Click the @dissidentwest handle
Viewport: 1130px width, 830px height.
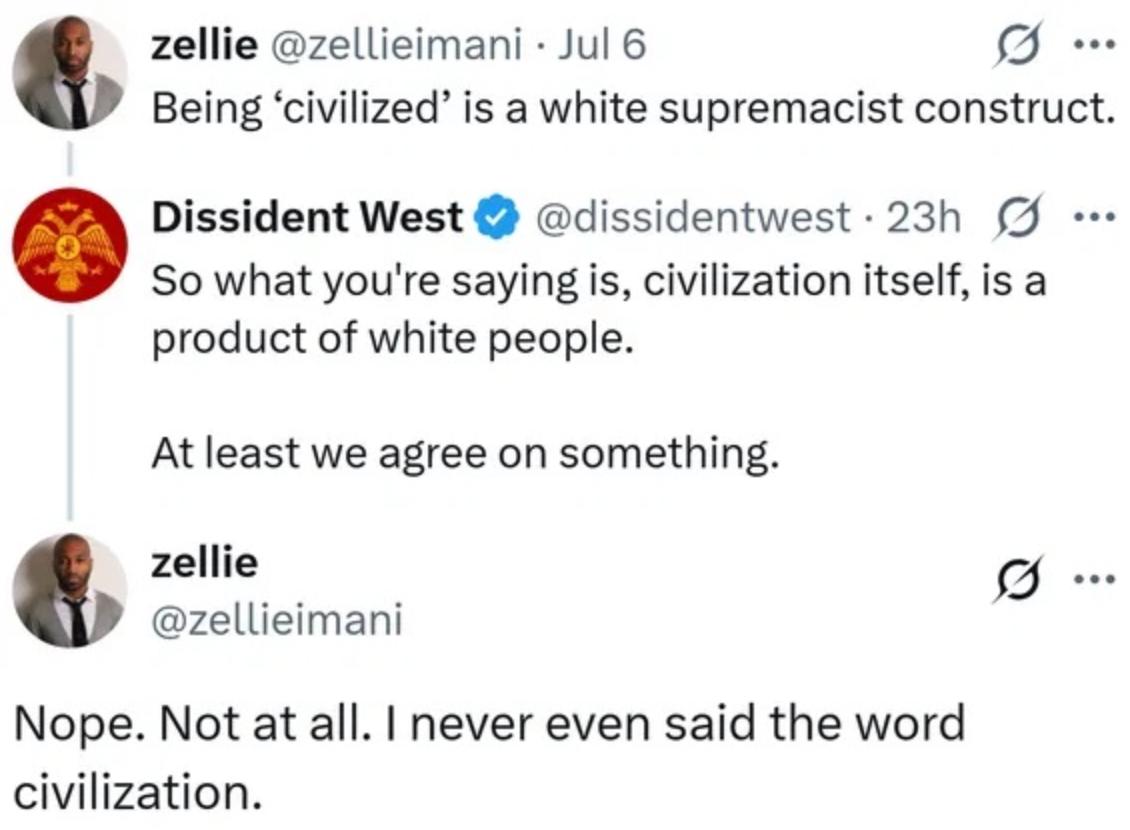pos(694,216)
